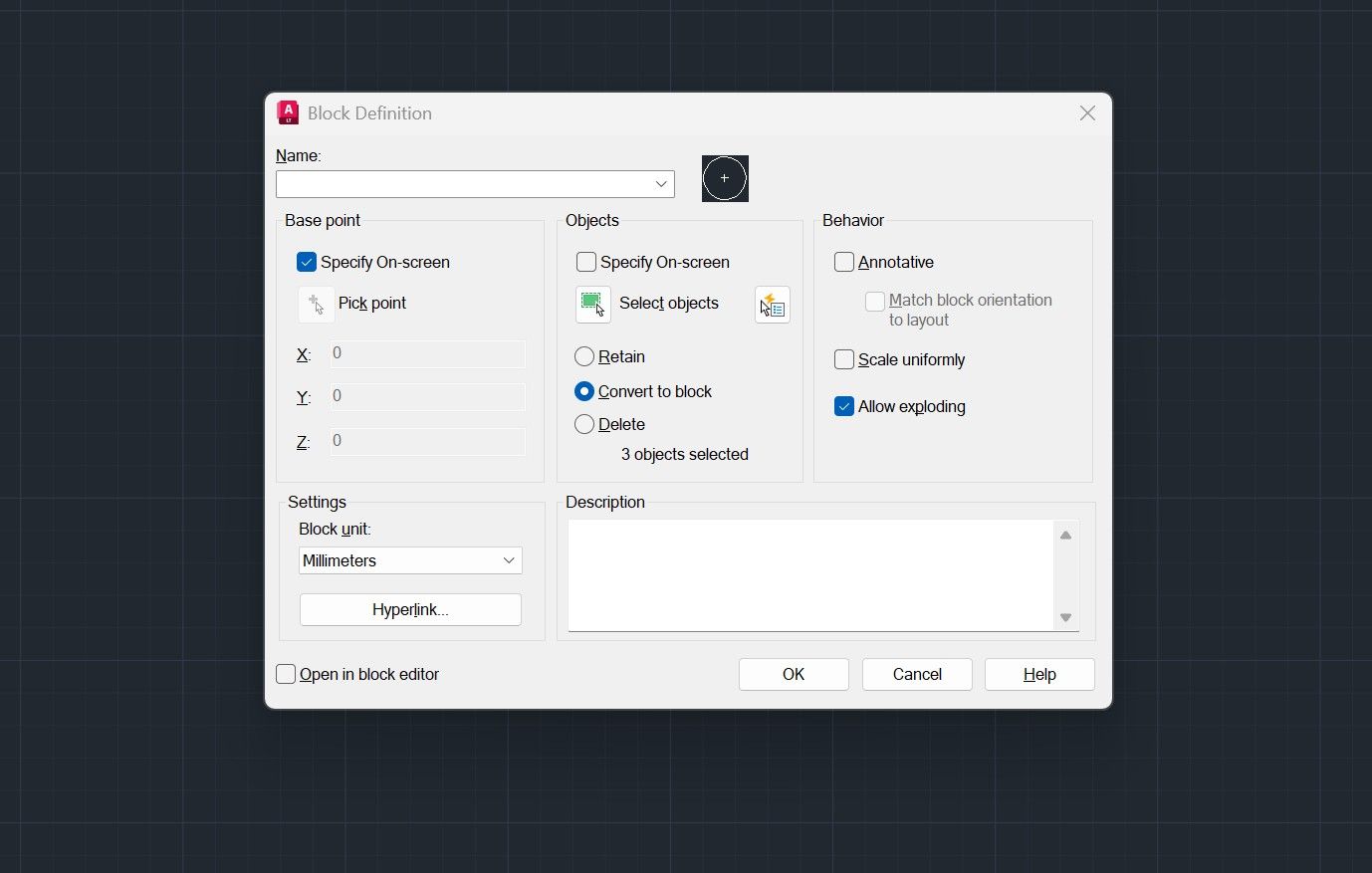Click the AutoCAD LT logo in title bar
The height and width of the screenshot is (873, 1372).
click(287, 112)
